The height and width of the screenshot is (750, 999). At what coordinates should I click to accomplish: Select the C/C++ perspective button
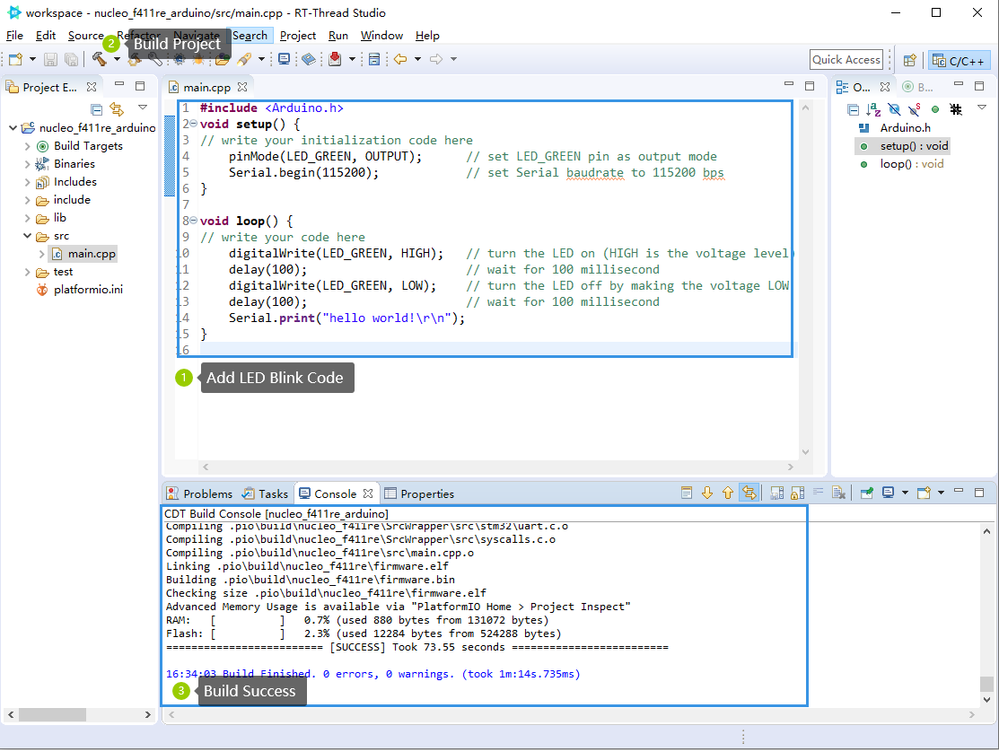click(959, 61)
